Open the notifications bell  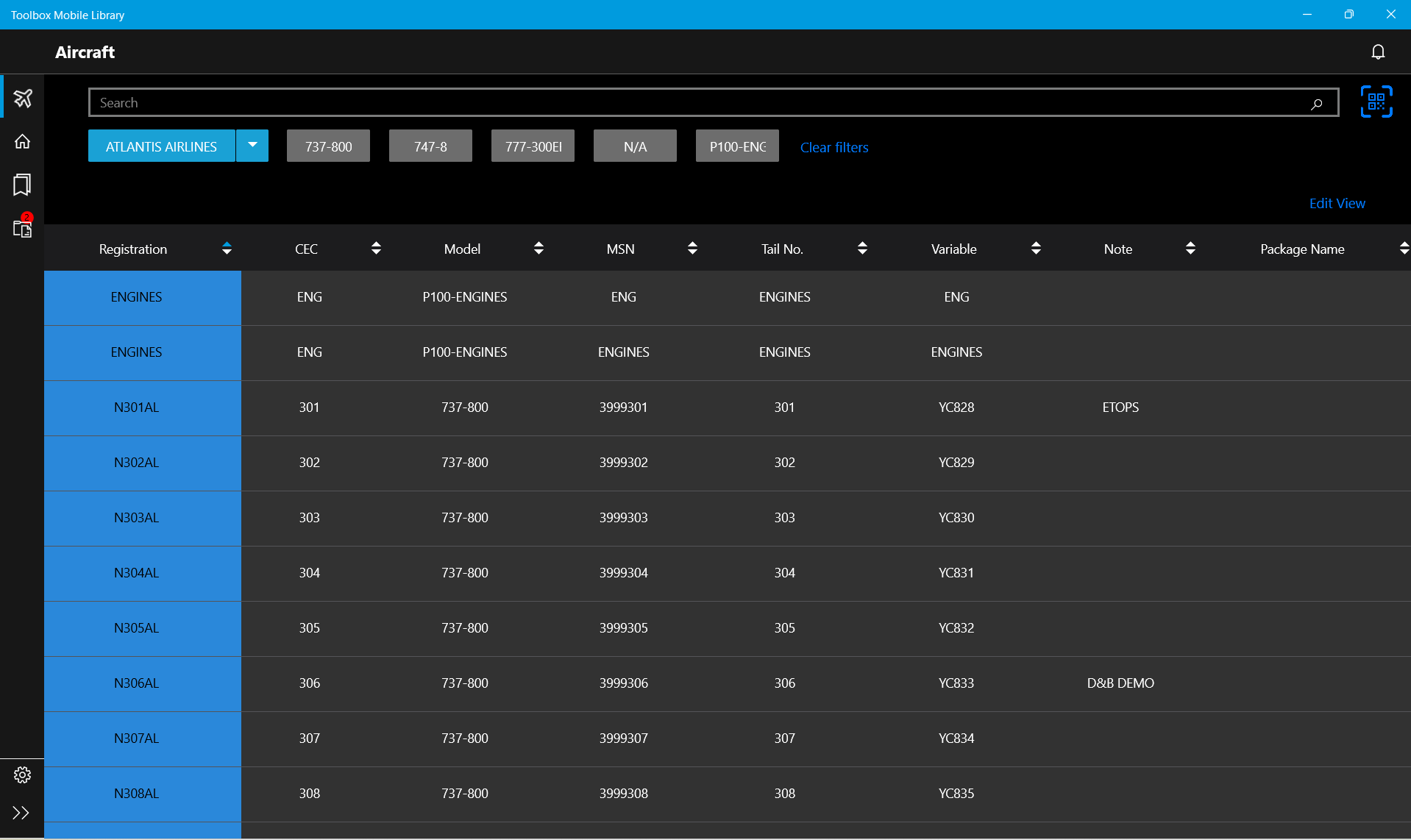1378,51
